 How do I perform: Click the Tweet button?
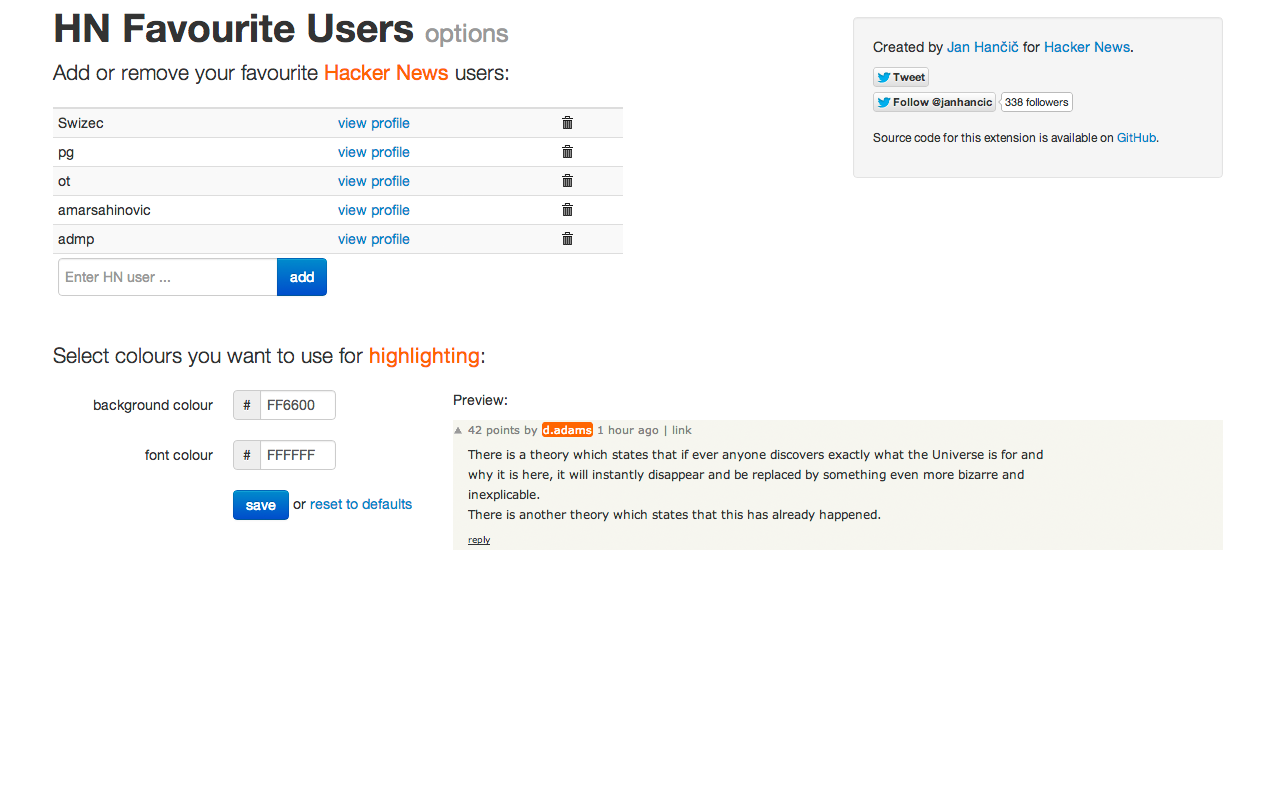[x=901, y=77]
